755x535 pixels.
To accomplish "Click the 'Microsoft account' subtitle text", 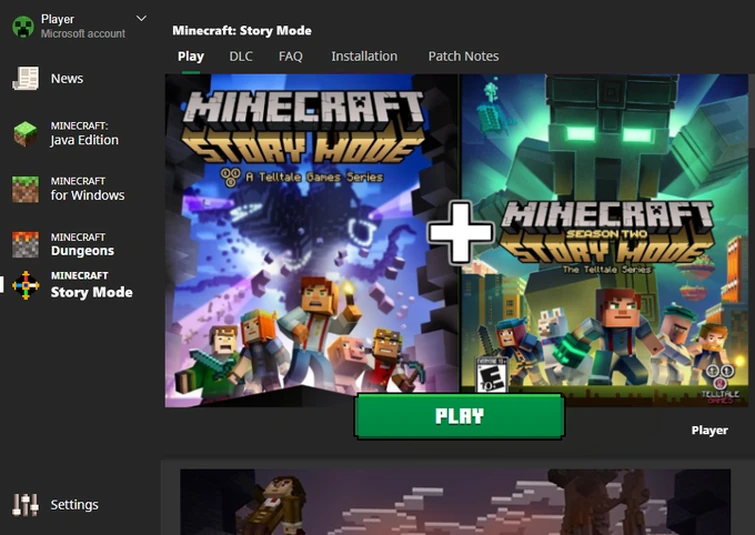I will coord(83,34).
